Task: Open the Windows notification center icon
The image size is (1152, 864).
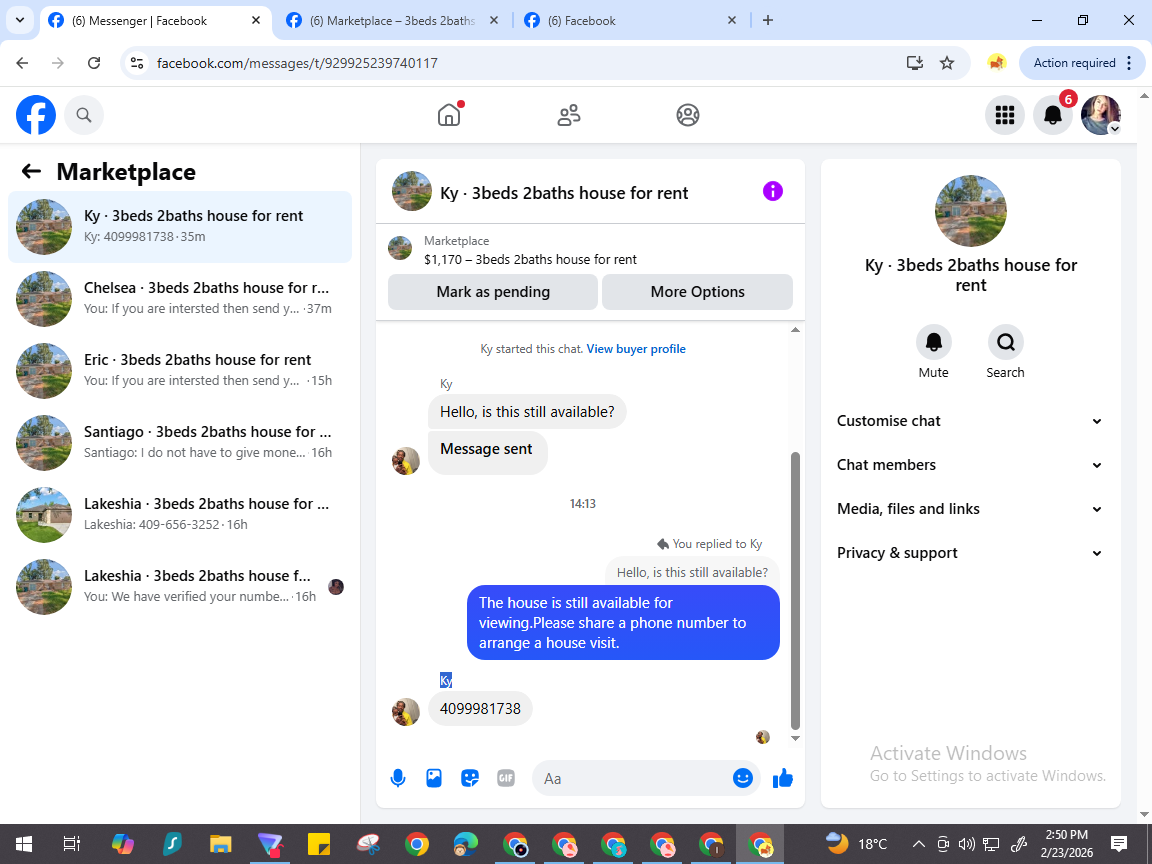Action: click(x=1119, y=844)
